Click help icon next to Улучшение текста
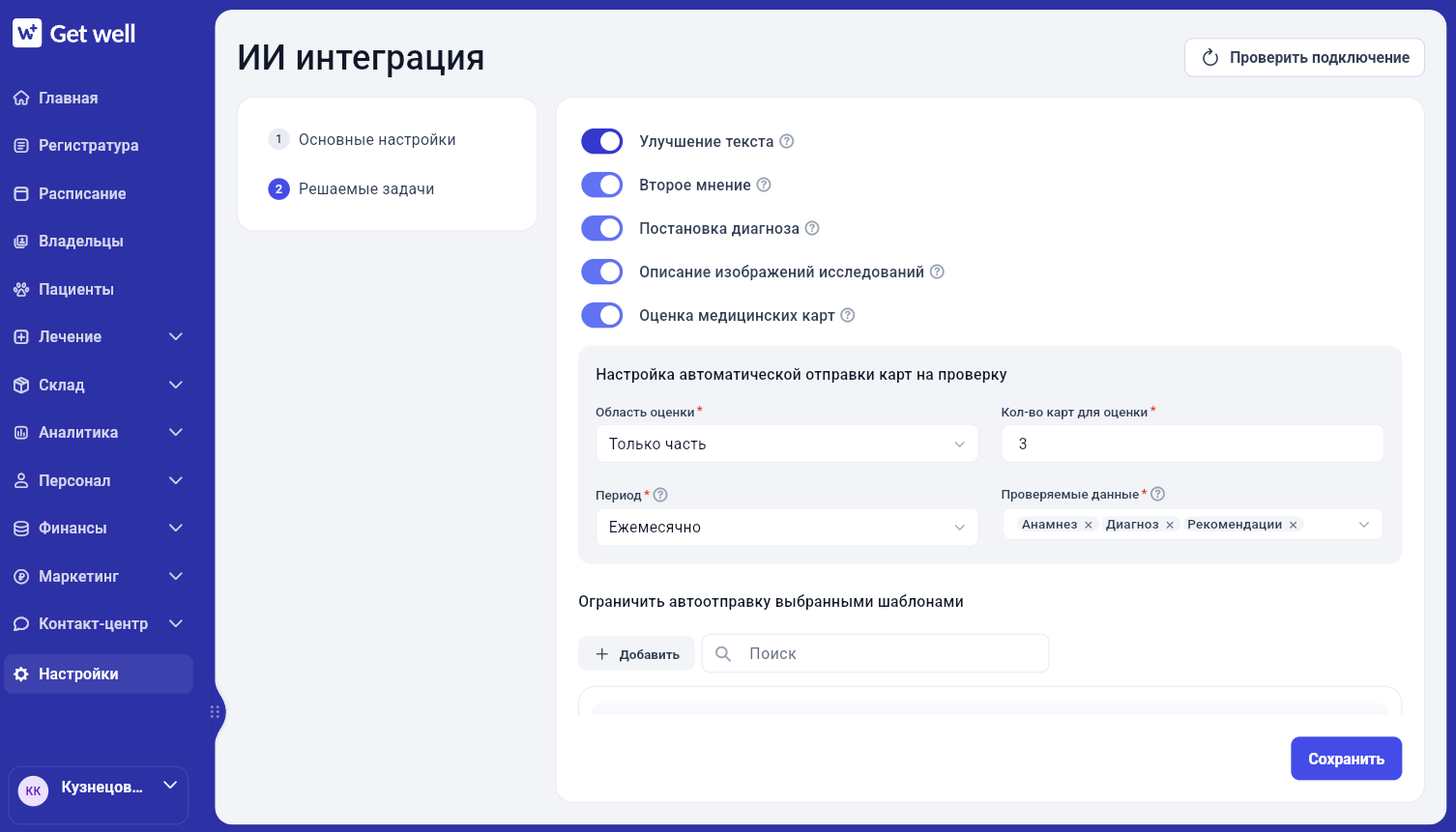 point(787,141)
